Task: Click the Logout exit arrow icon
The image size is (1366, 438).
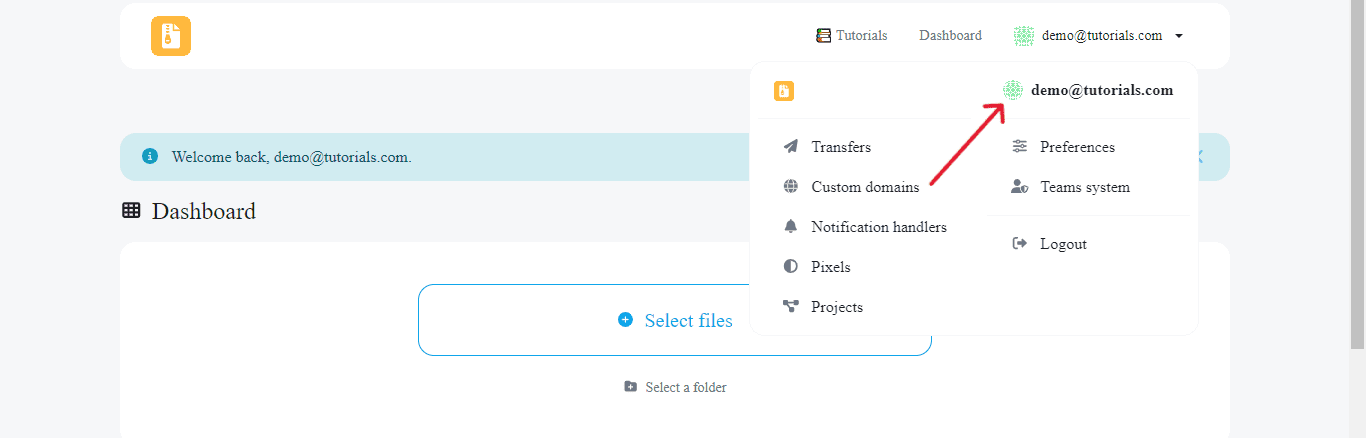Action: click(x=1019, y=244)
